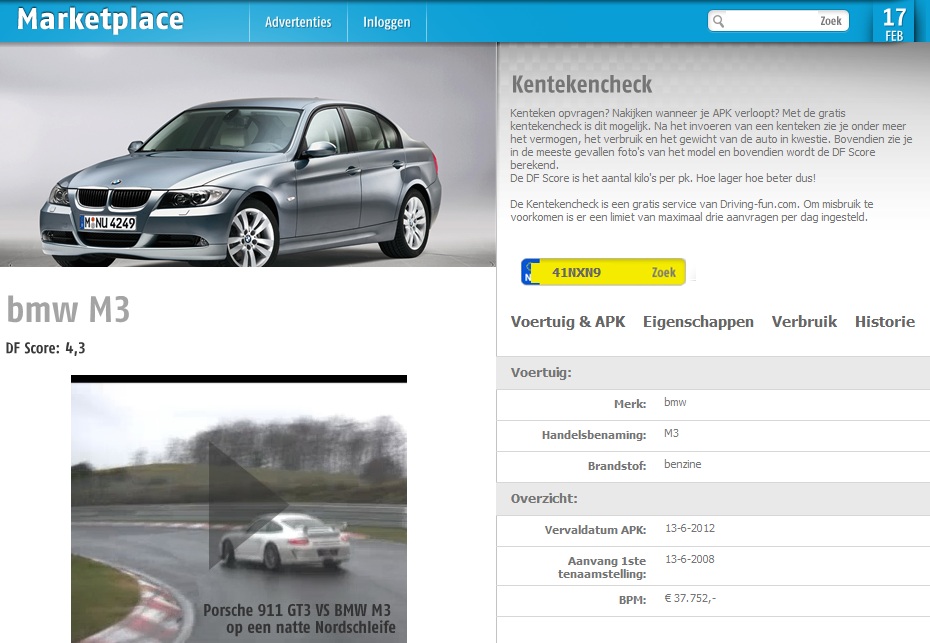Open the Inloggen page
This screenshot has height=643, width=930.
[x=387, y=22]
